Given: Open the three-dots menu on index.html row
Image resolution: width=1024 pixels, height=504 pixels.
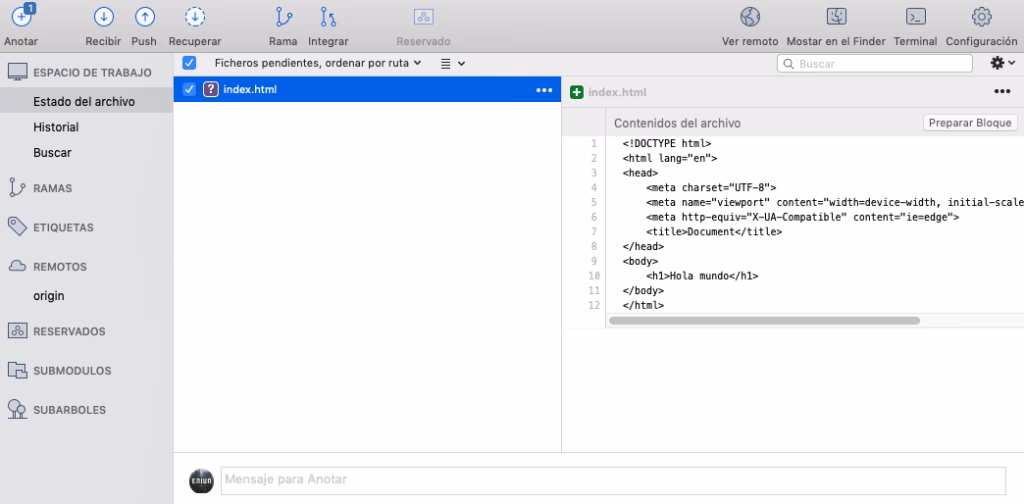Looking at the screenshot, I should 544,90.
